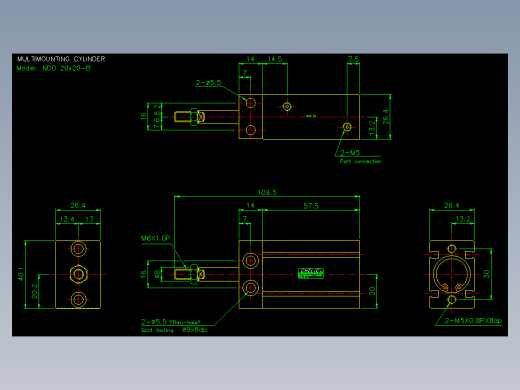Pick the 'Spot facing ø9x8dp' note
The image size is (520, 390).
174,330
